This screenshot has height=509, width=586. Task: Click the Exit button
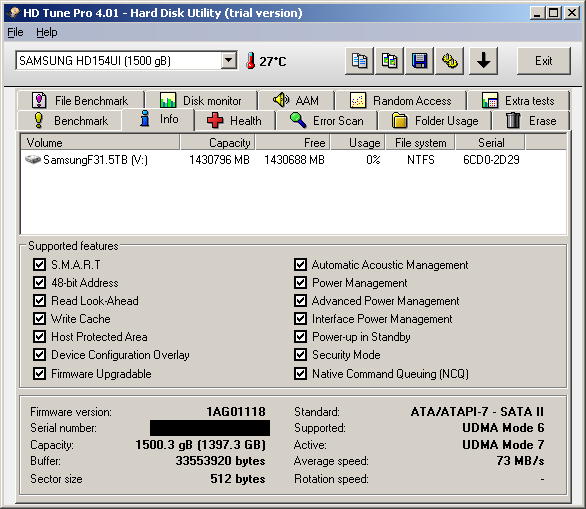[x=544, y=61]
